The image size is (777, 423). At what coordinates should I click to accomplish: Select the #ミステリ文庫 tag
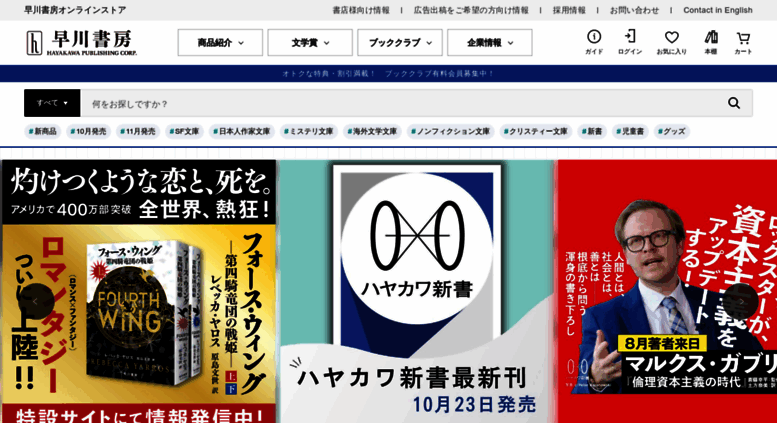(x=308, y=131)
